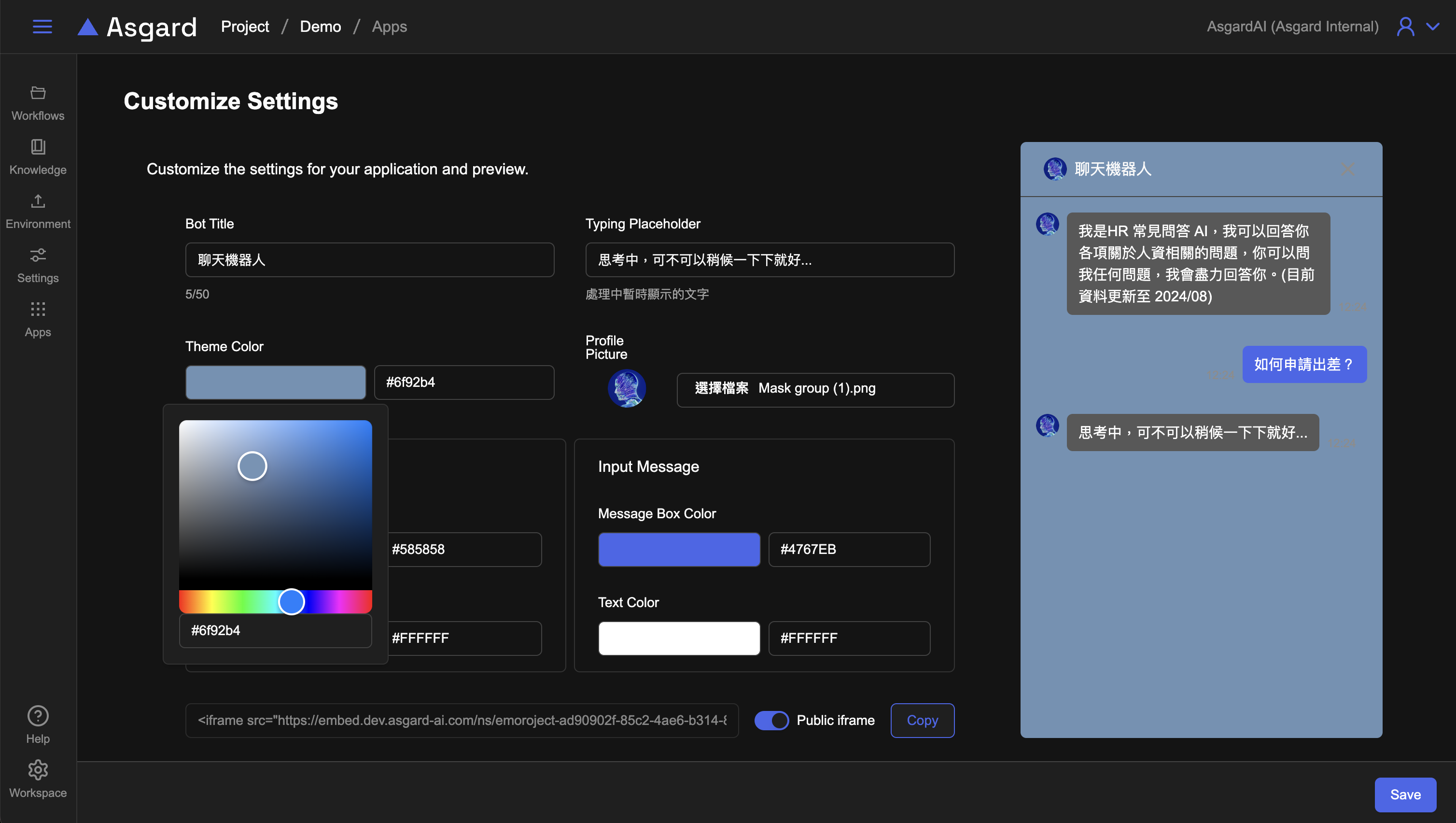The width and height of the screenshot is (1456, 823).
Task: Toggle the Public iframe switch
Action: click(771, 720)
